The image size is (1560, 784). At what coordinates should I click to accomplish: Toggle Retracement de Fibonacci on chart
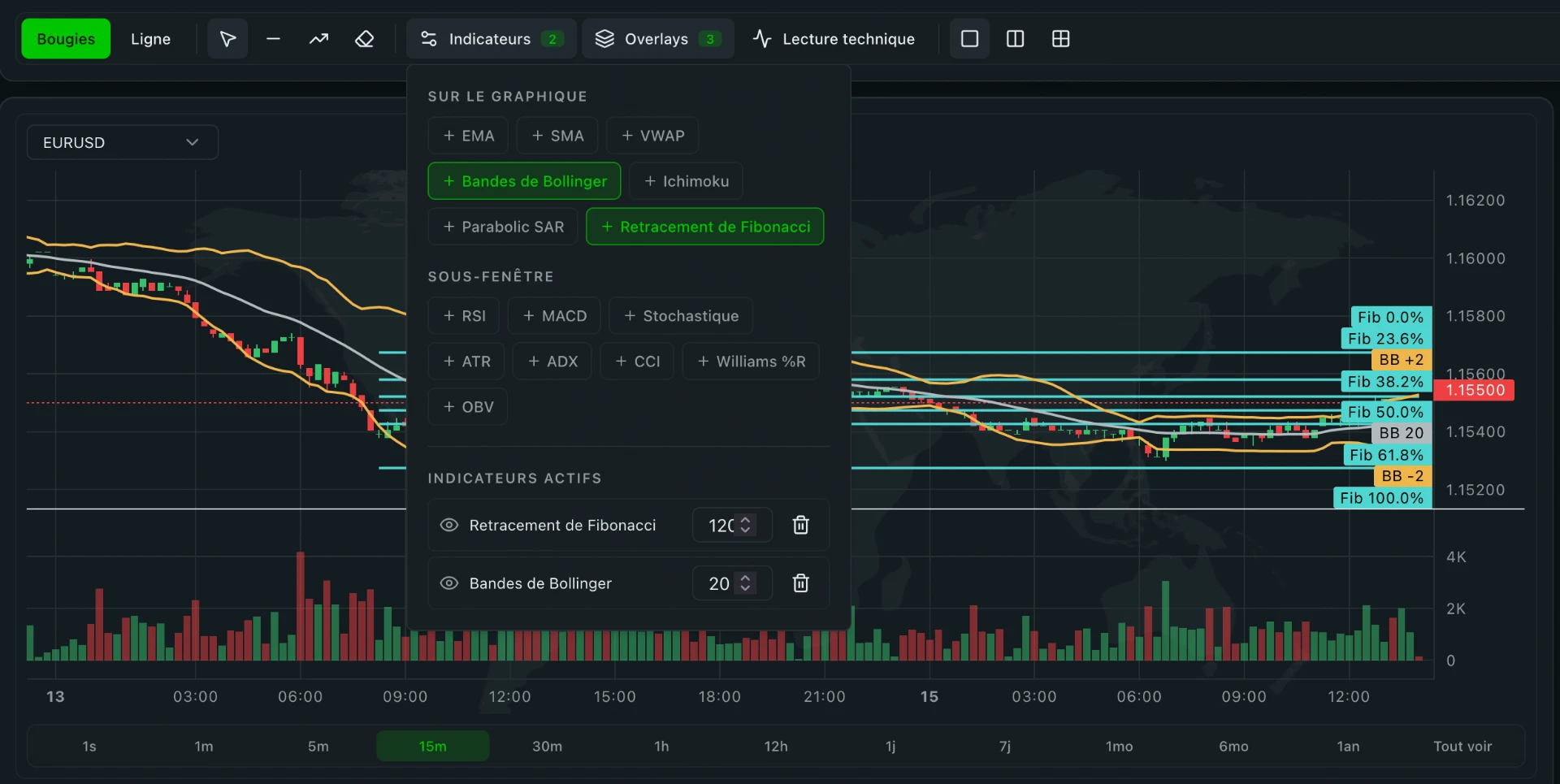click(x=704, y=227)
